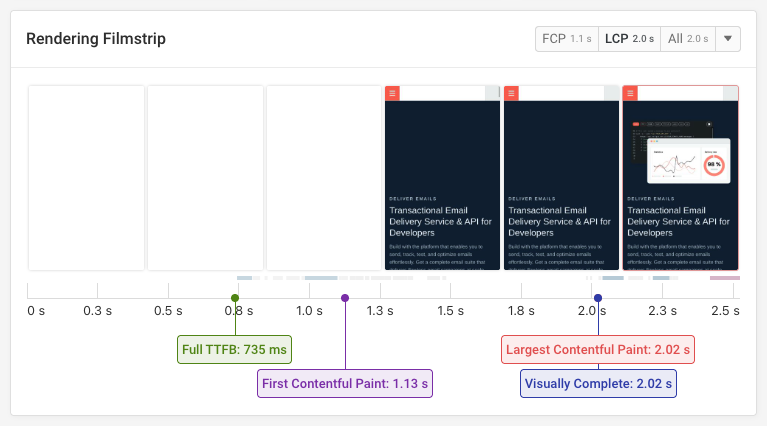Screen dimensions: 767x426
Task: Click the Visually Complete 2.02 s label
Action: point(598,383)
